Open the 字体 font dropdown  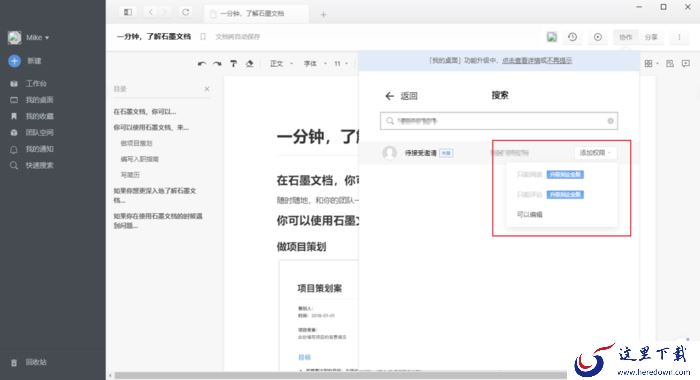pyautogui.click(x=315, y=64)
